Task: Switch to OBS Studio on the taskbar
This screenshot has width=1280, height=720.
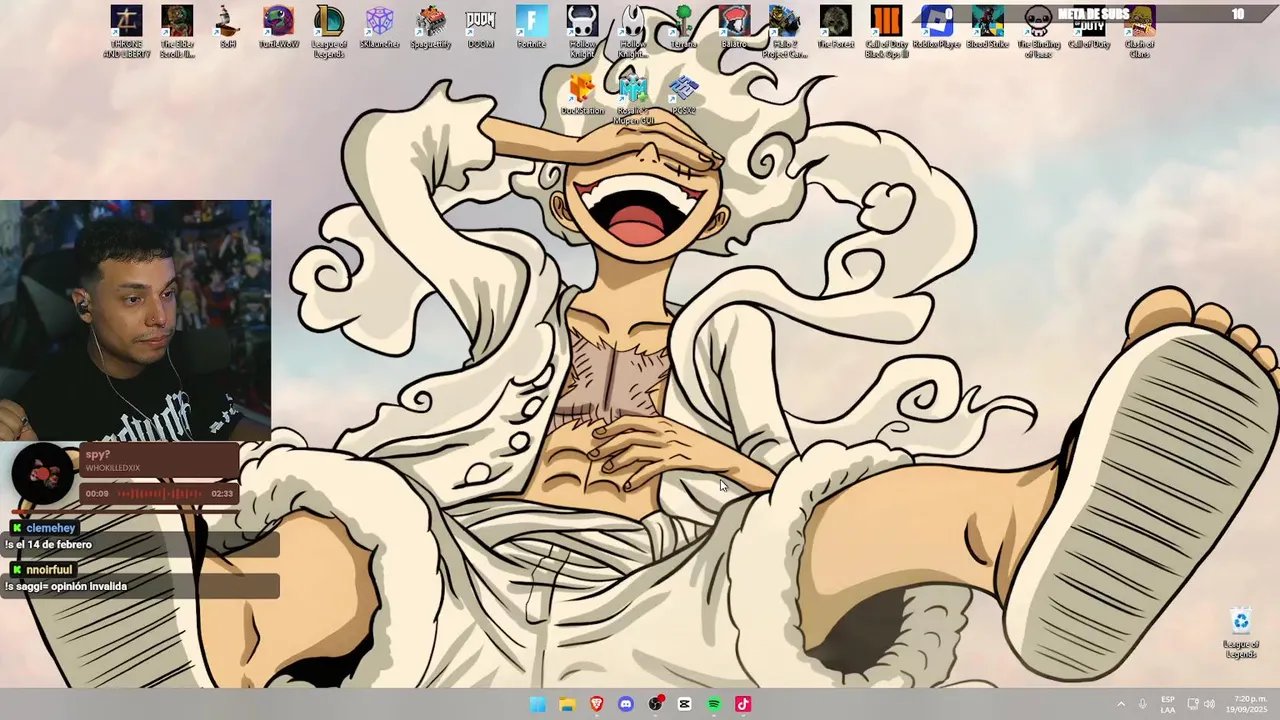Action: (655, 704)
